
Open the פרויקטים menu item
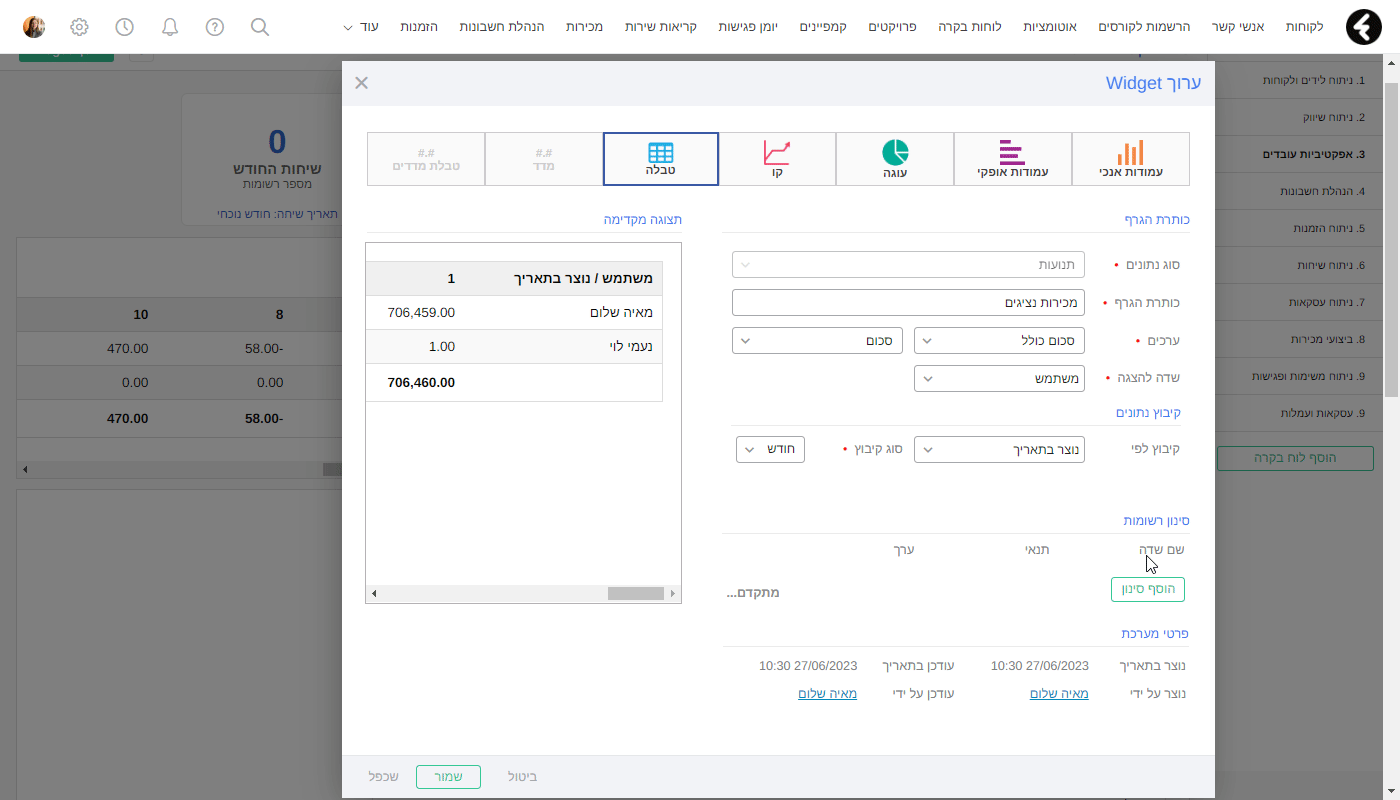click(893, 27)
